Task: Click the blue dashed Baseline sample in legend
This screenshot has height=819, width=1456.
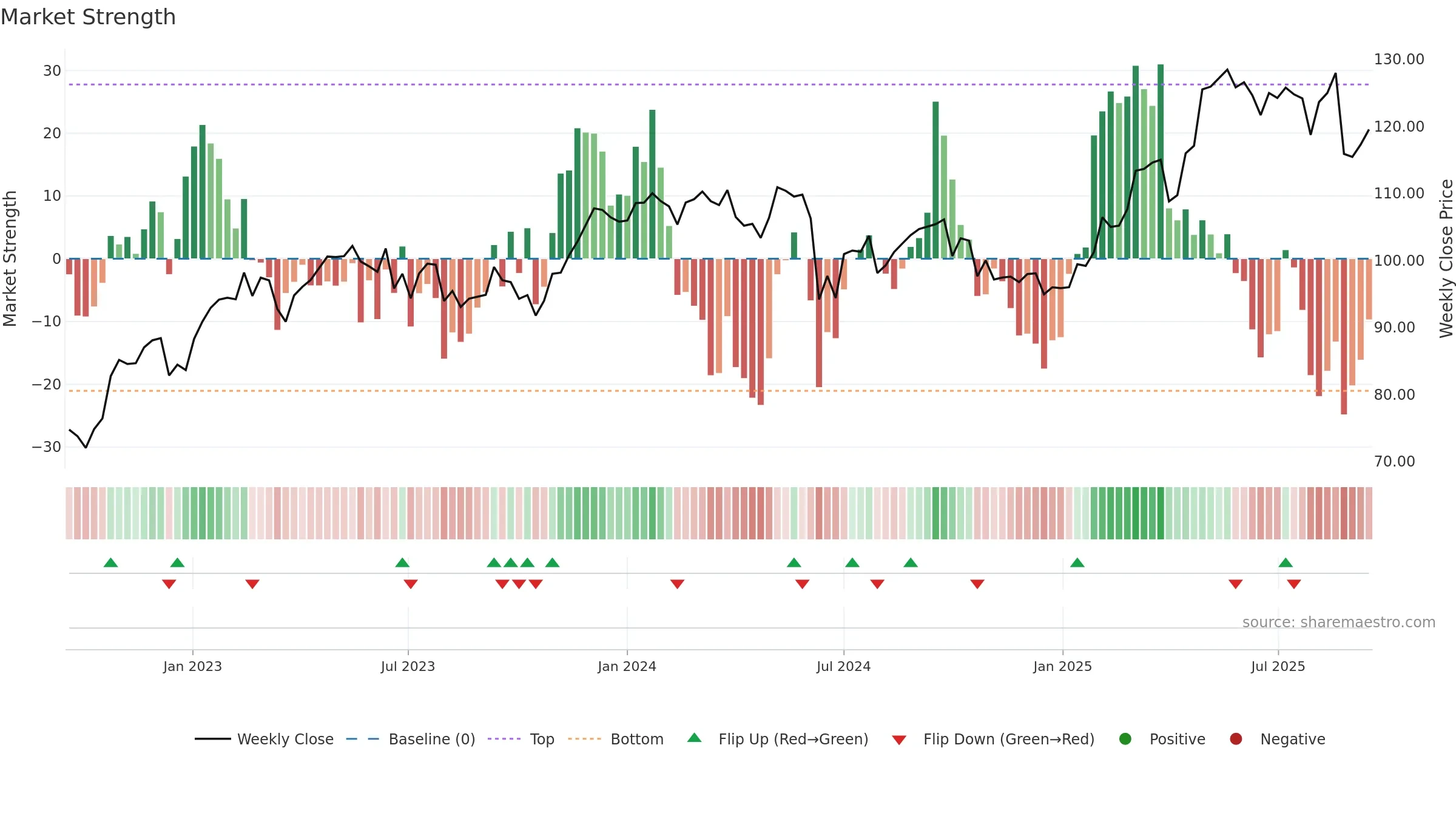Action: [x=363, y=739]
